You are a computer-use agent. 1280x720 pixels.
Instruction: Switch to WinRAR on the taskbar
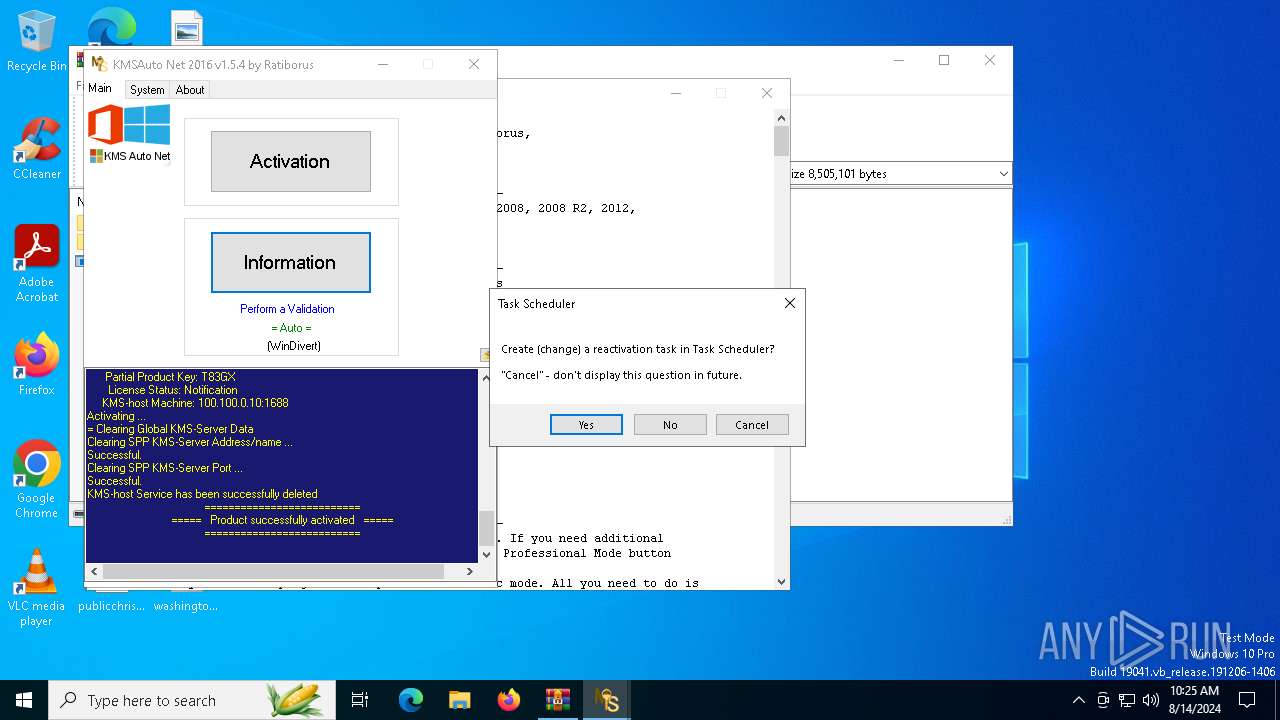[558, 700]
